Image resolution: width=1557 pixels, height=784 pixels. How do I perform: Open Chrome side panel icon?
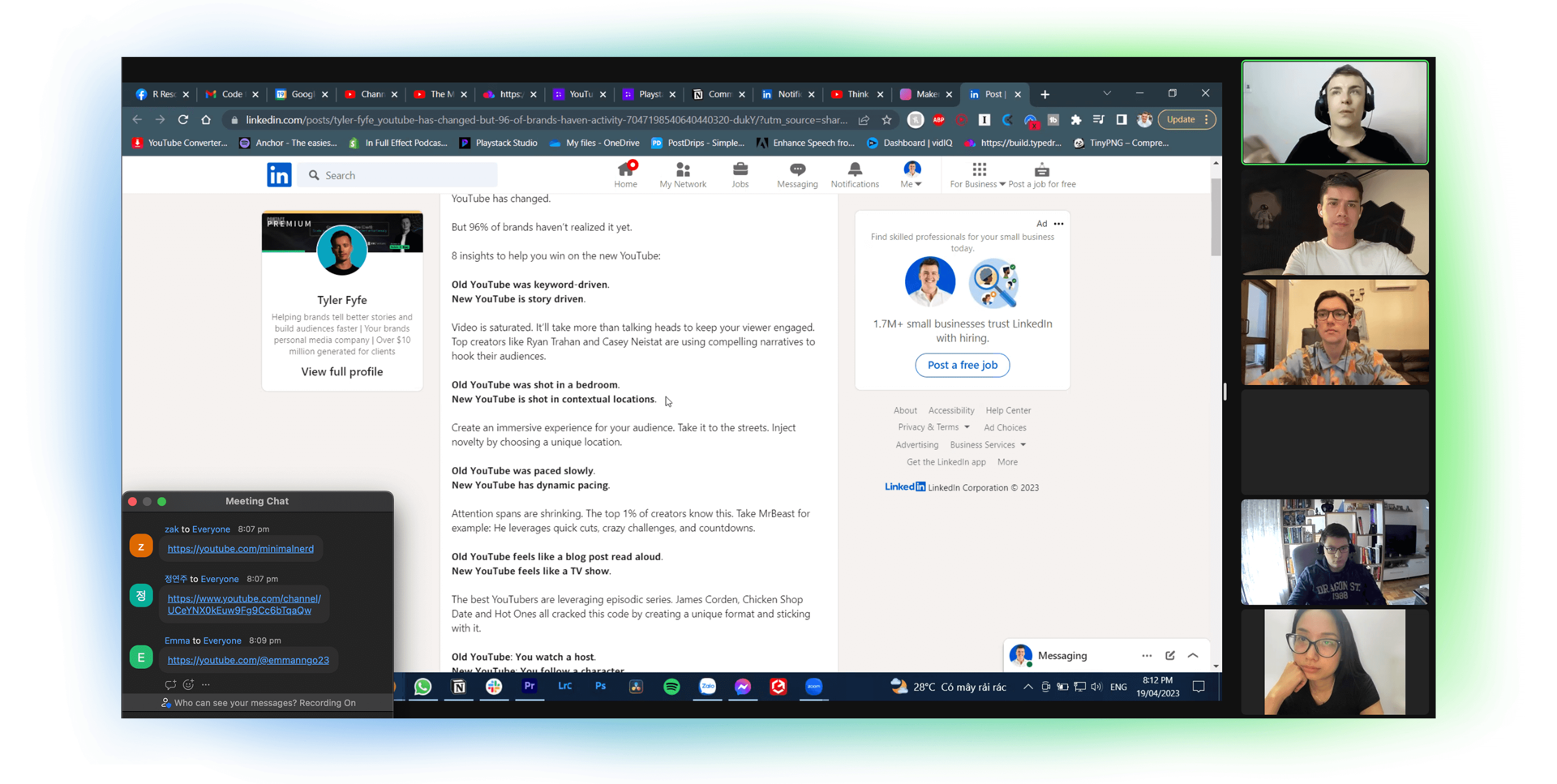coord(1122,120)
